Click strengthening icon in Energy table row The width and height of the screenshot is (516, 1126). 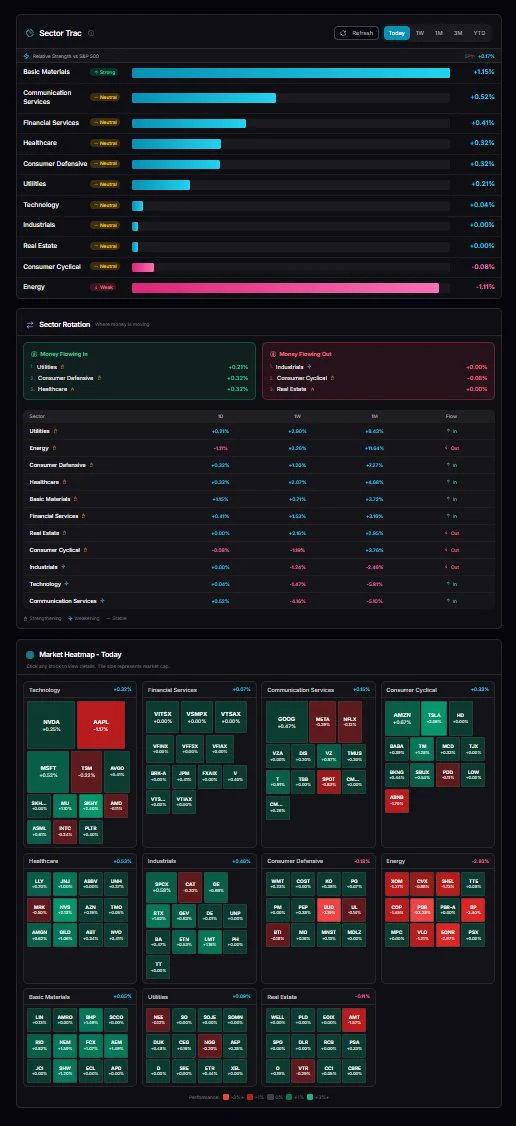[x=55, y=448]
